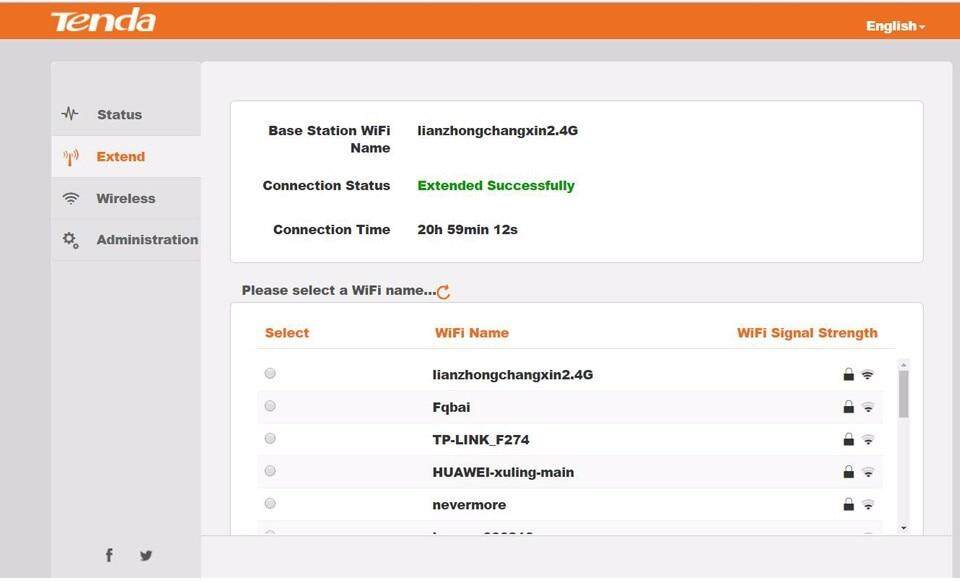
Task: Click the Administration gear icon
Action: pyautogui.click(x=70, y=239)
